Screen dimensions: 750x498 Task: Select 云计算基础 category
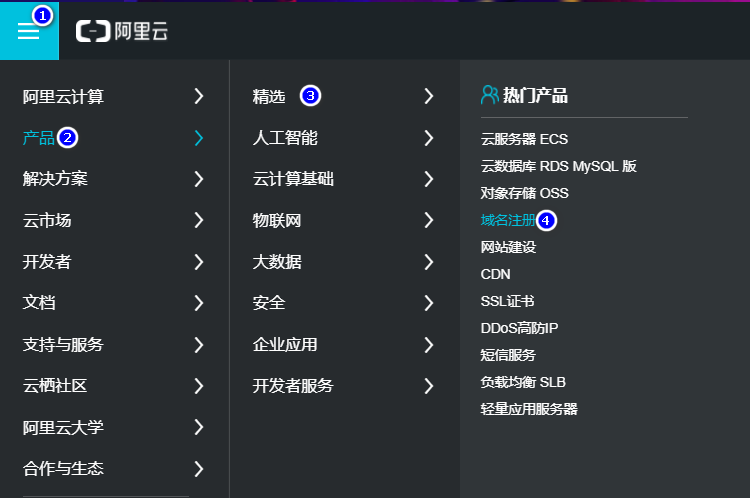[293, 179]
